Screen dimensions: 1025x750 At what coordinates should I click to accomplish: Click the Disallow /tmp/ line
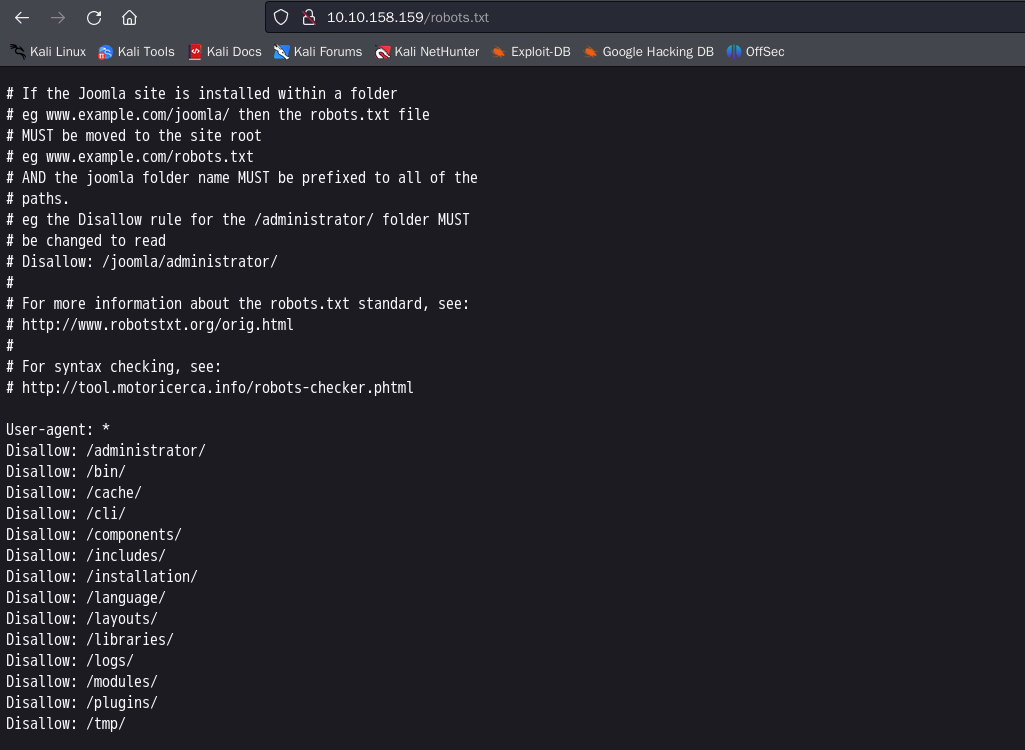pos(66,724)
